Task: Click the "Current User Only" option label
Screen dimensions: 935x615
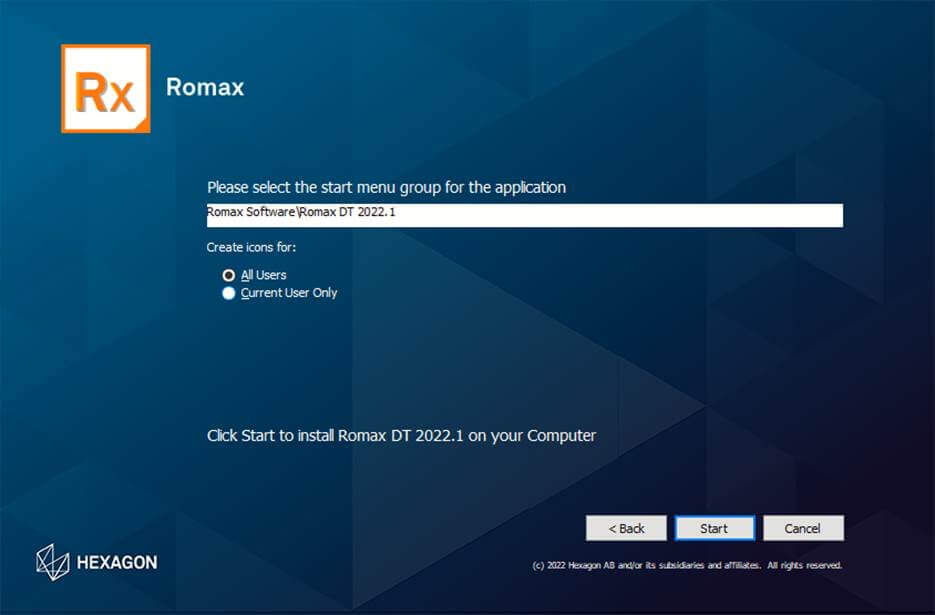Action: point(289,293)
